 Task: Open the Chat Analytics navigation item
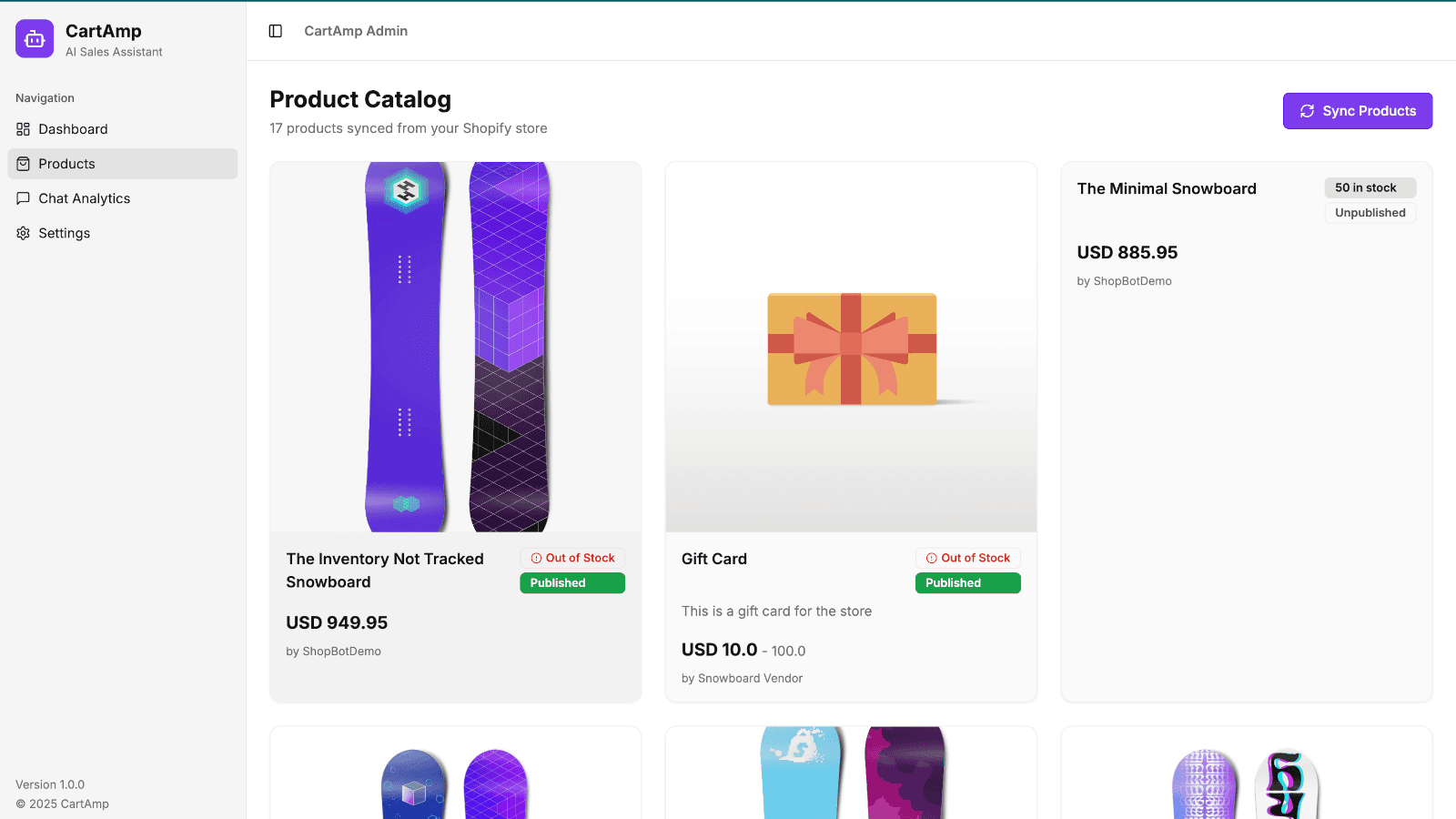click(x=84, y=198)
